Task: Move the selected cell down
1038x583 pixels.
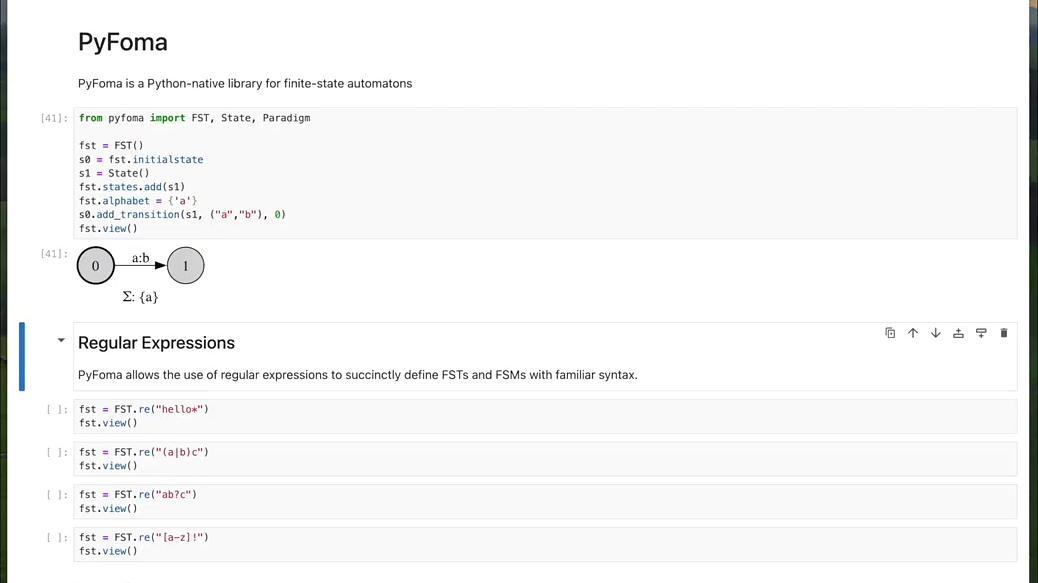Action: tap(935, 333)
